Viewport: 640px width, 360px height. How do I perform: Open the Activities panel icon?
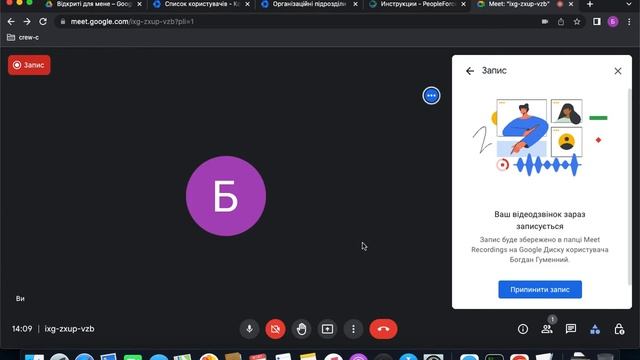pyautogui.click(x=595, y=329)
